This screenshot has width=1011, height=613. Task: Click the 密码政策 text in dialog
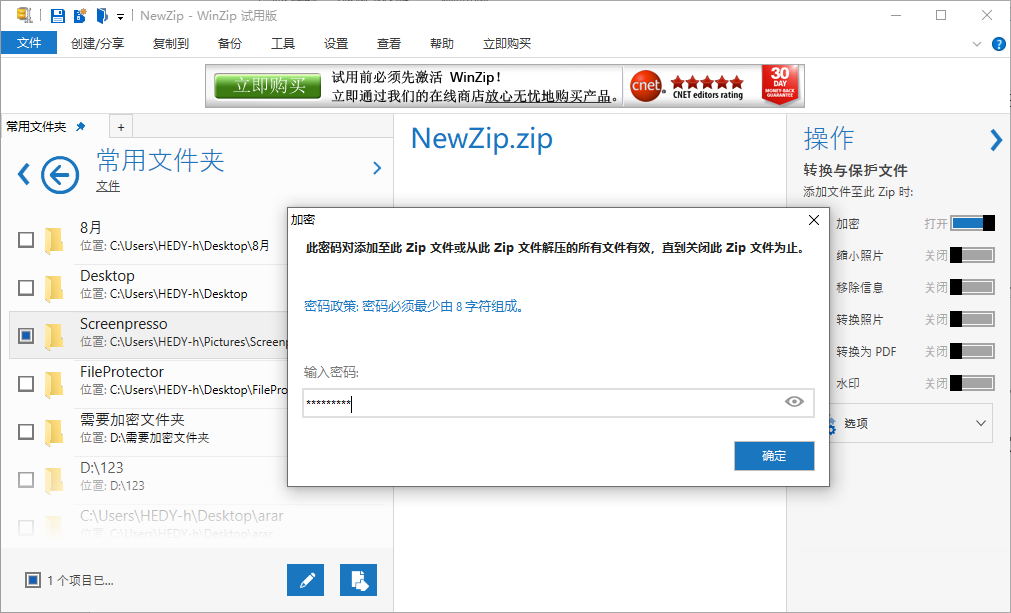coord(414,306)
